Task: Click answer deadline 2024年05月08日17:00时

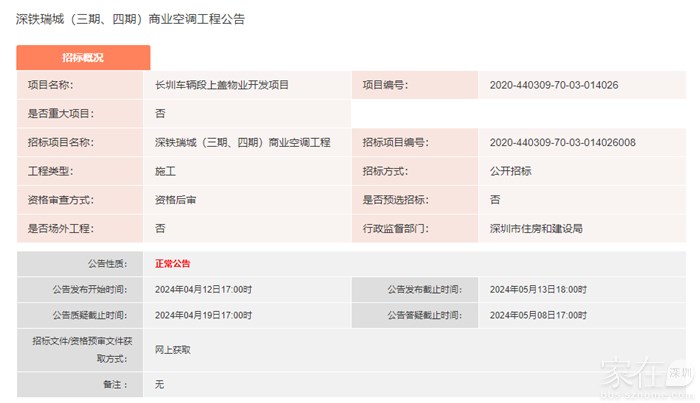Action: [x=538, y=314]
